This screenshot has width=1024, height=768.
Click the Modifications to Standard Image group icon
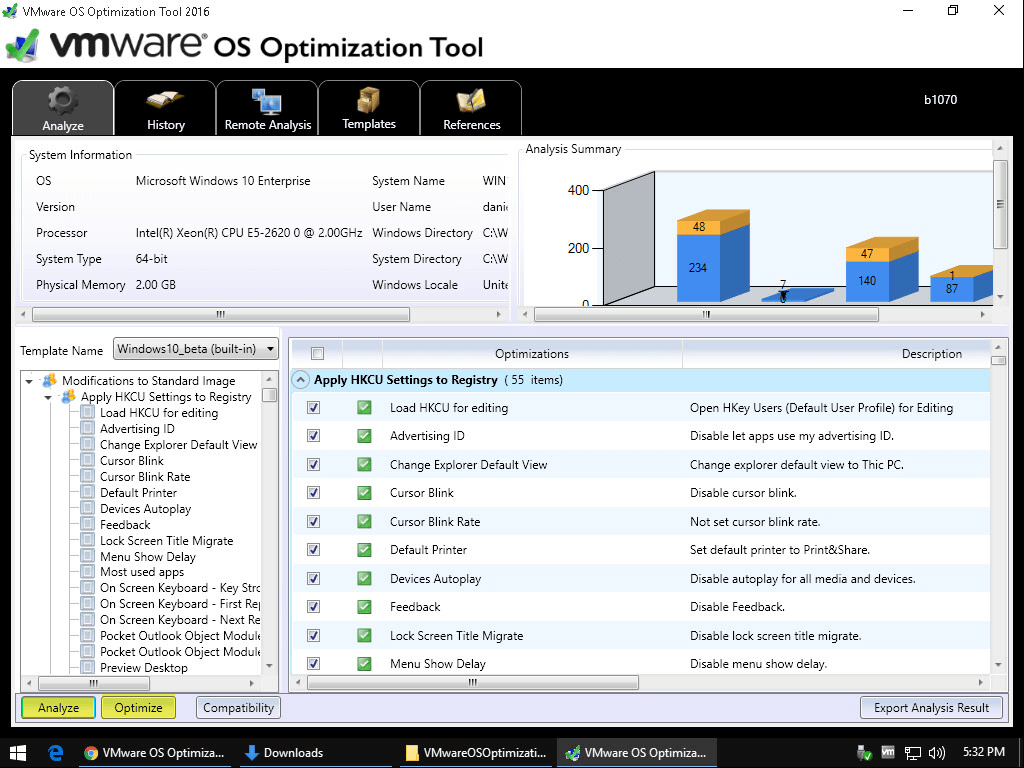coord(48,381)
